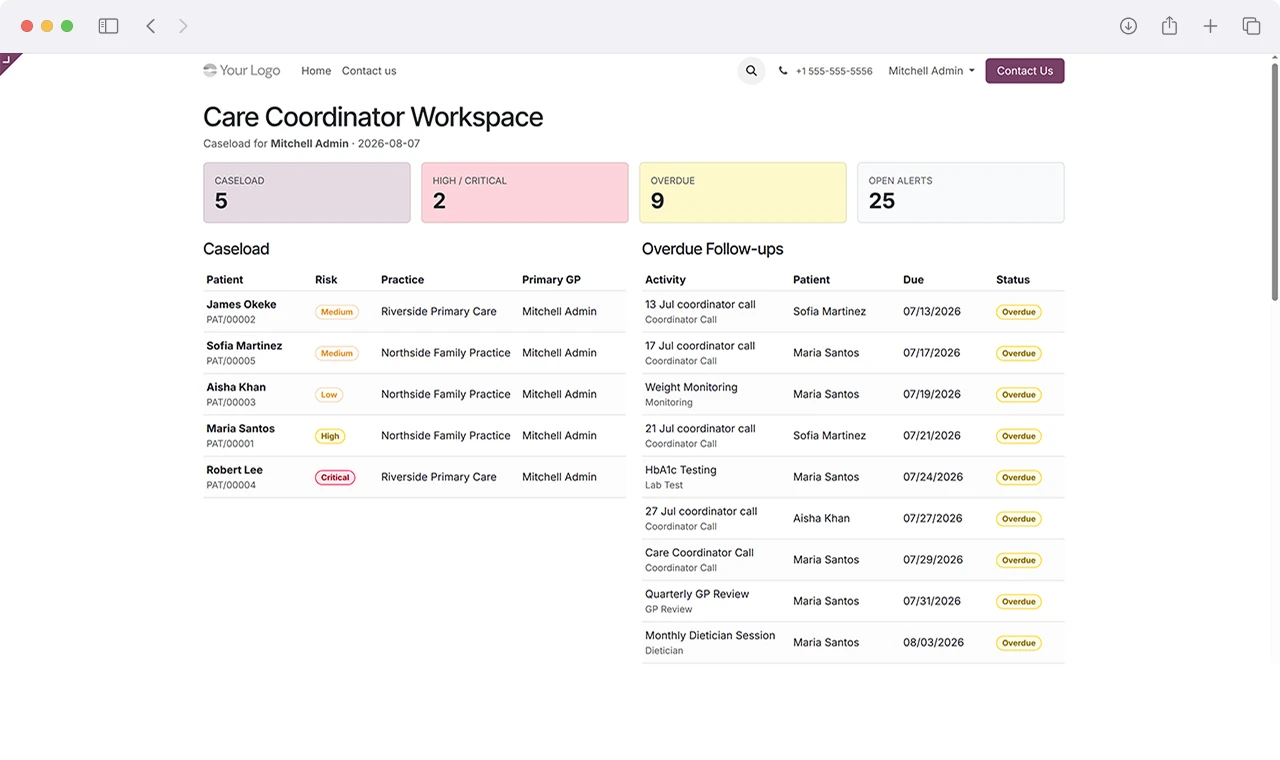The height and width of the screenshot is (760, 1280).
Task: Click the Medium risk badge for James Okeke
Action: (x=337, y=312)
